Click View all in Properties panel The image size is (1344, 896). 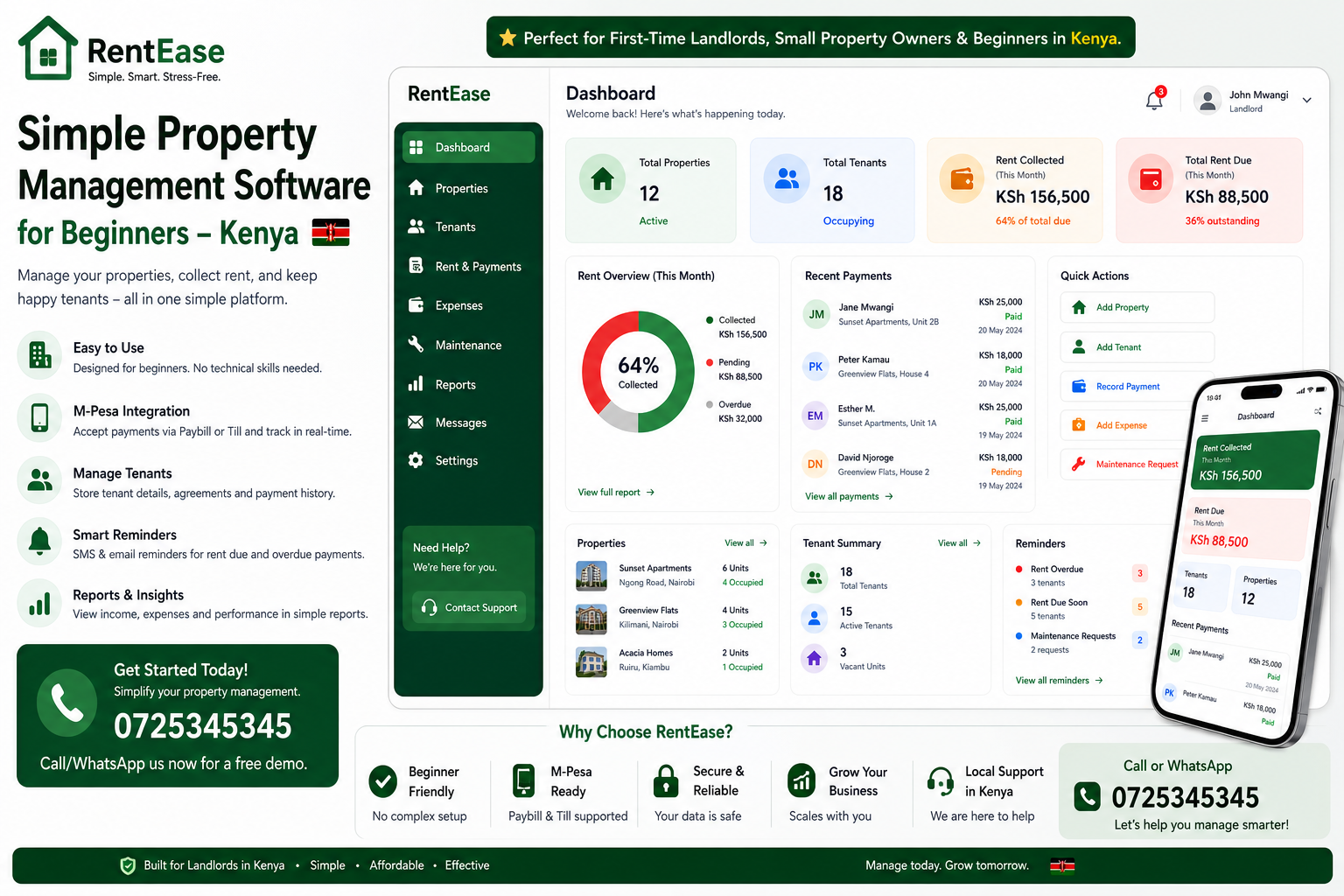tap(745, 543)
